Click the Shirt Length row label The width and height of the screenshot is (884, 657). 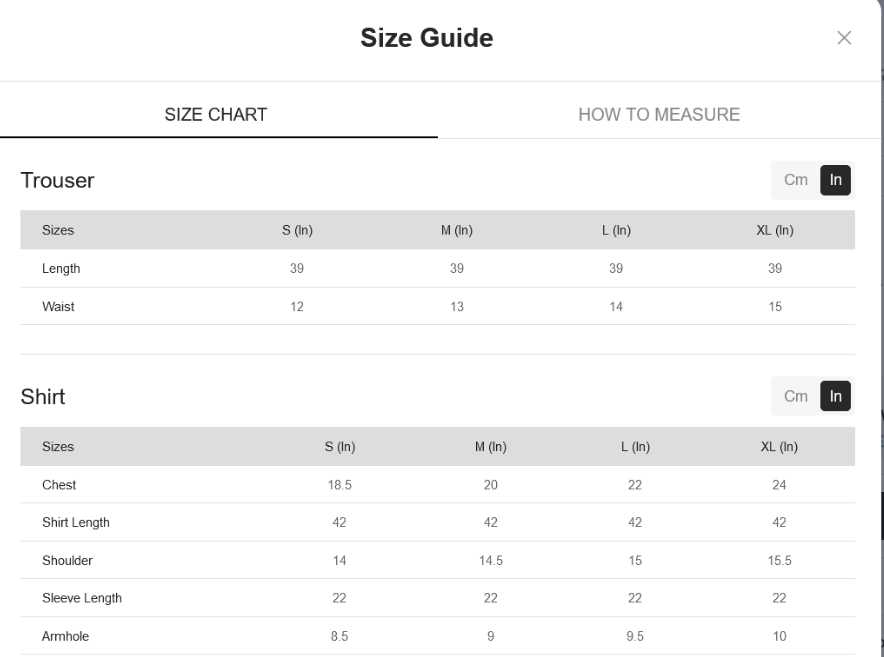pos(76,522)
